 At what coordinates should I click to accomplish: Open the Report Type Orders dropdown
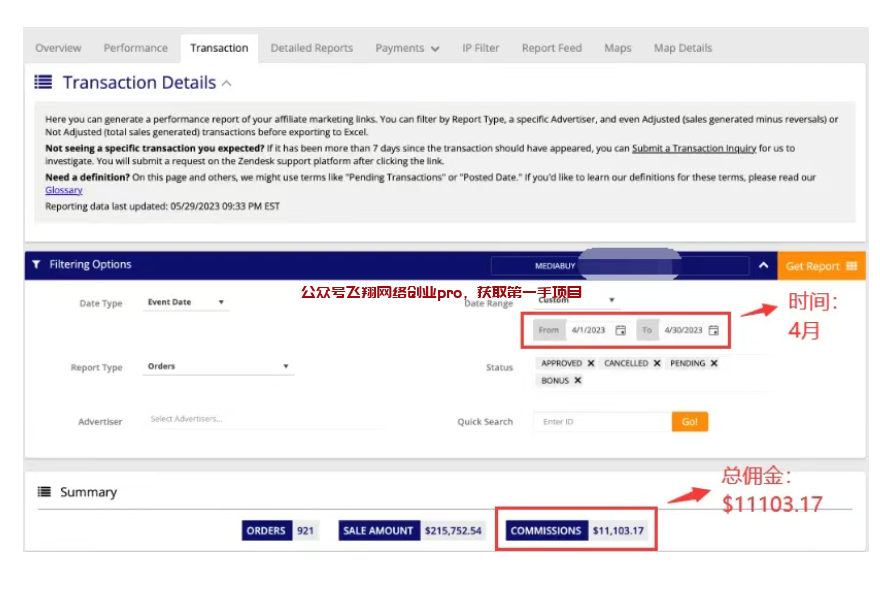[218, 367]
